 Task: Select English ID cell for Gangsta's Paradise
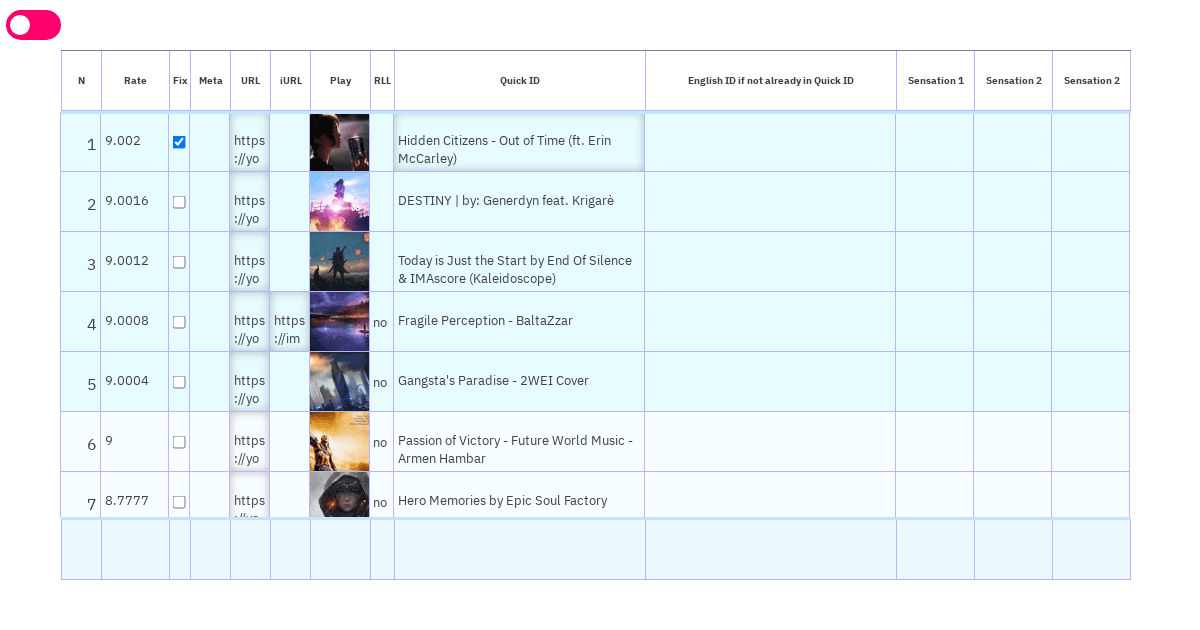pos(770,382)
